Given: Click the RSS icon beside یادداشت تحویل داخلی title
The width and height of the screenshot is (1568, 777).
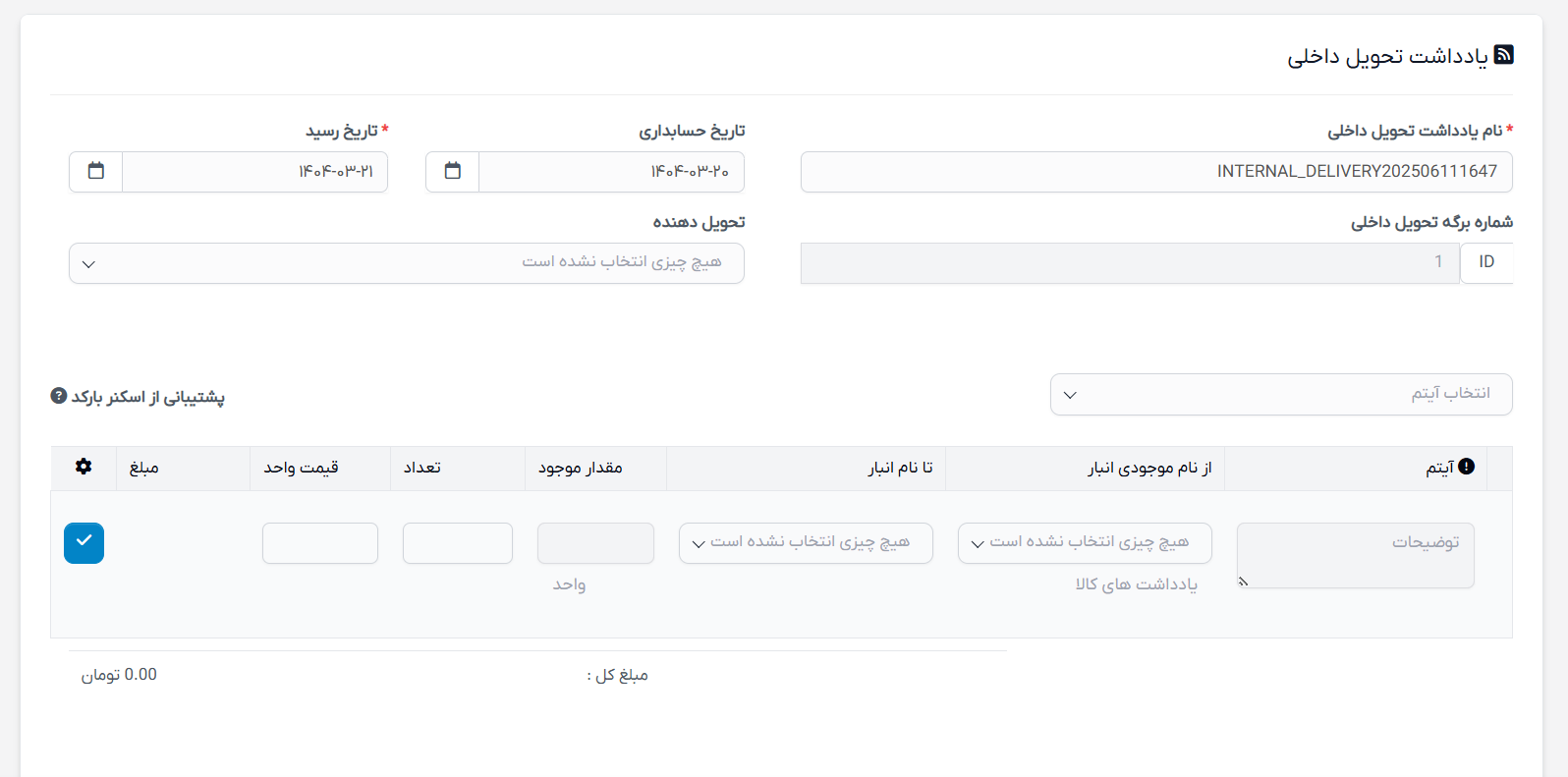Looking at the screenshot, I should tap(1503, 55).
